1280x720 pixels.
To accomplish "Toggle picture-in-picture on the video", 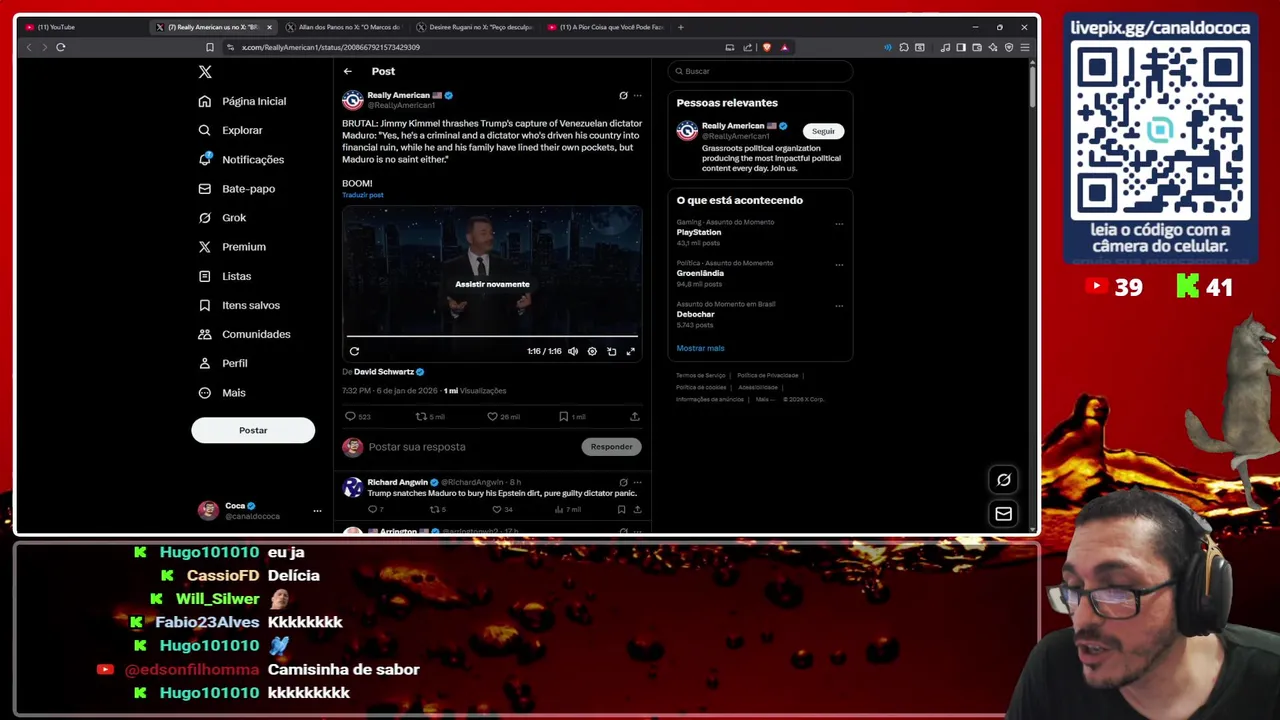I will (611, 351).
